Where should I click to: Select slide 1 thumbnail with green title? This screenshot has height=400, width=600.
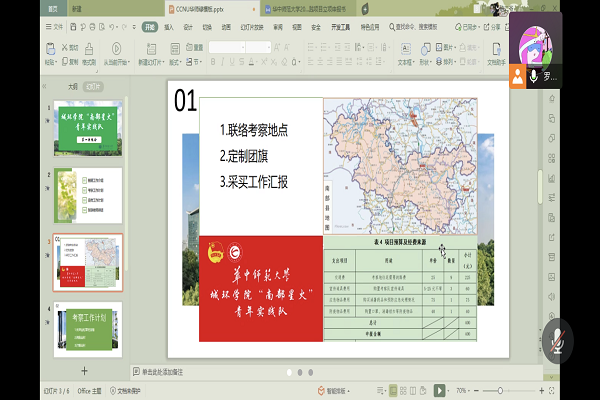[88, 128]
